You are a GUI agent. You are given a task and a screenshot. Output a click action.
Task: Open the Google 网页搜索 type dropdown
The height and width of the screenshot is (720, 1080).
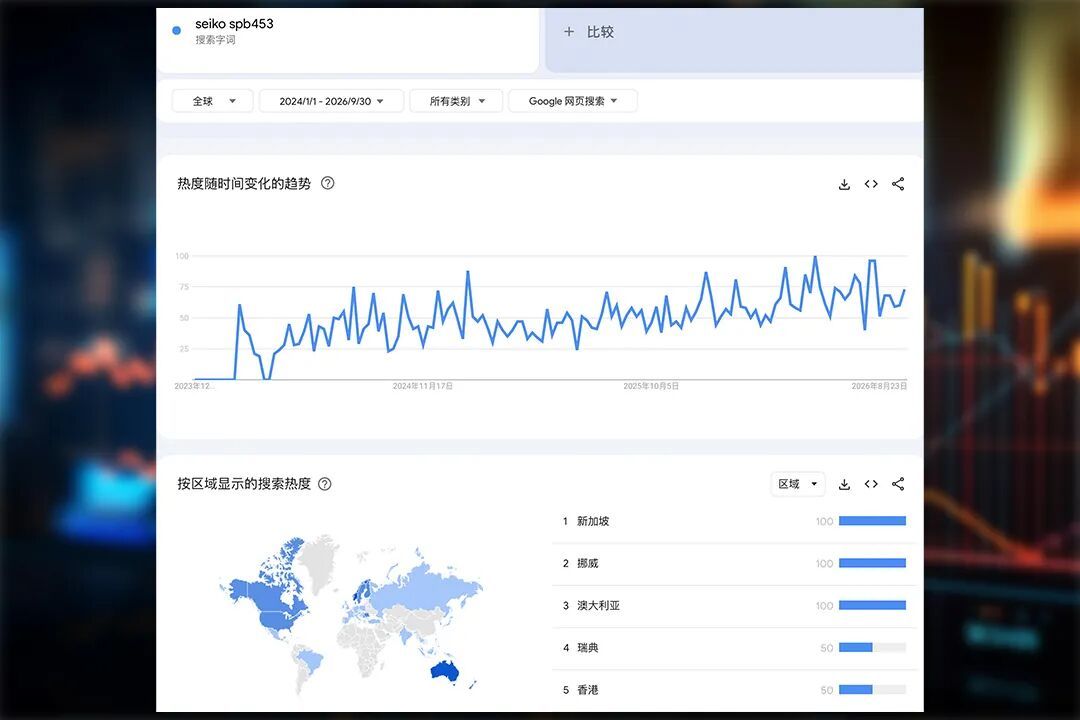pos(573,101)
